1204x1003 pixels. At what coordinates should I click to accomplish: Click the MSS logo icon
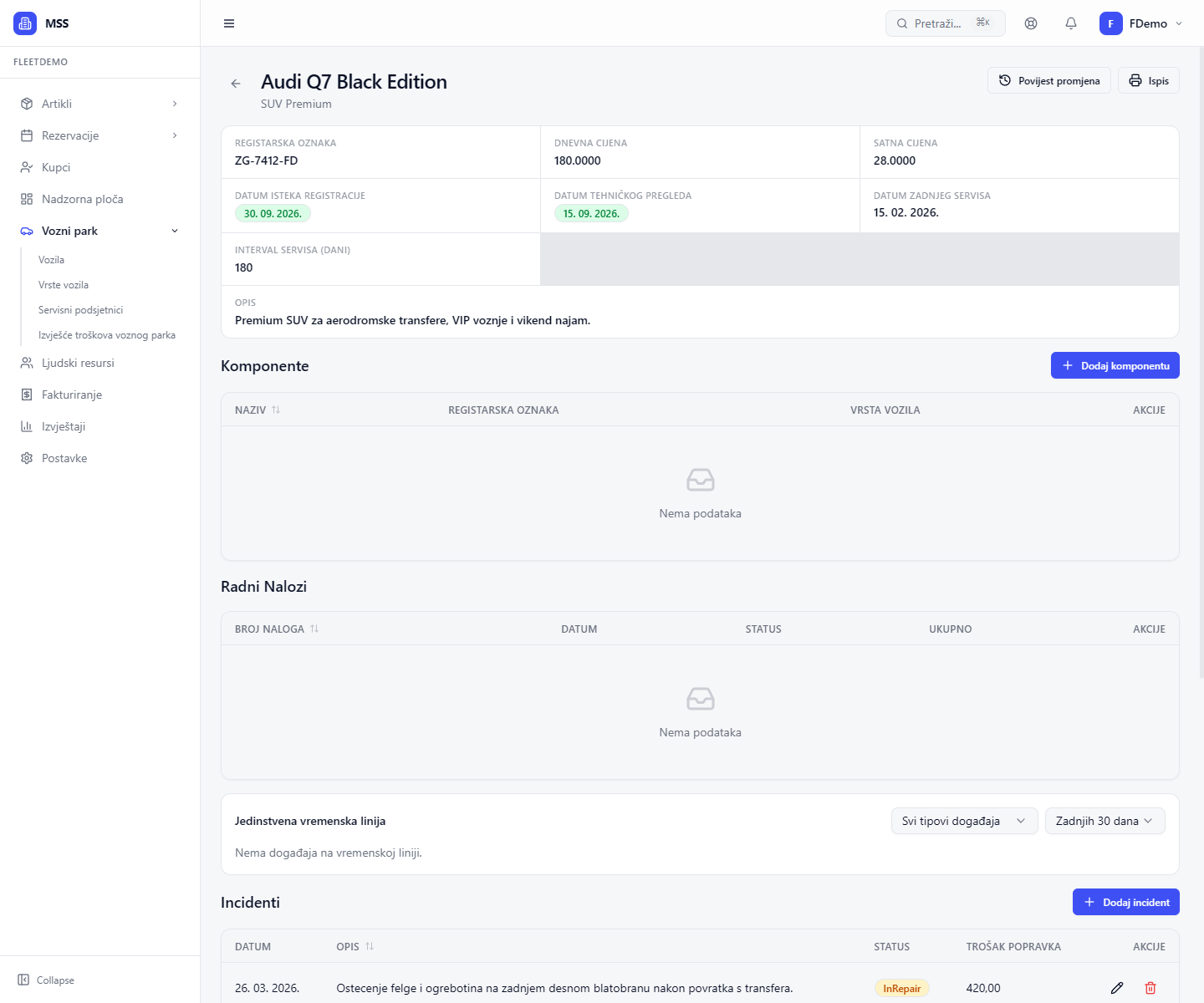pyautogui.click(x=25, y=23)
